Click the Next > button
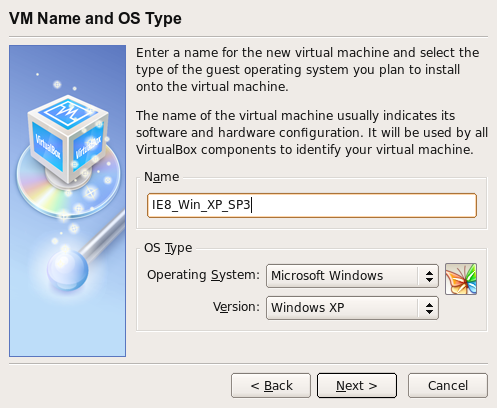497x408 pixels. (357, 386)
